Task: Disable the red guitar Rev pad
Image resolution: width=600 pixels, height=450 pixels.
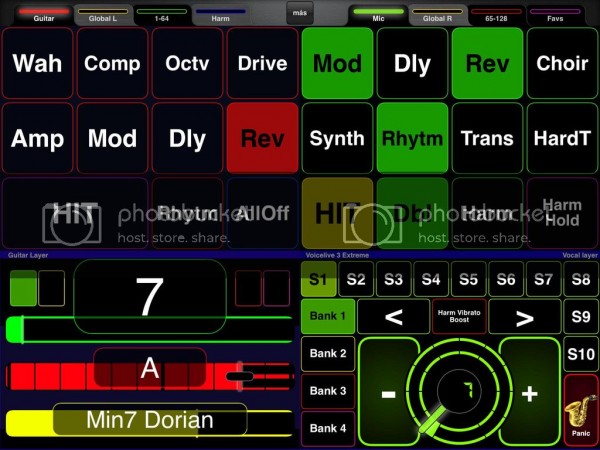Action: point(262,138)
